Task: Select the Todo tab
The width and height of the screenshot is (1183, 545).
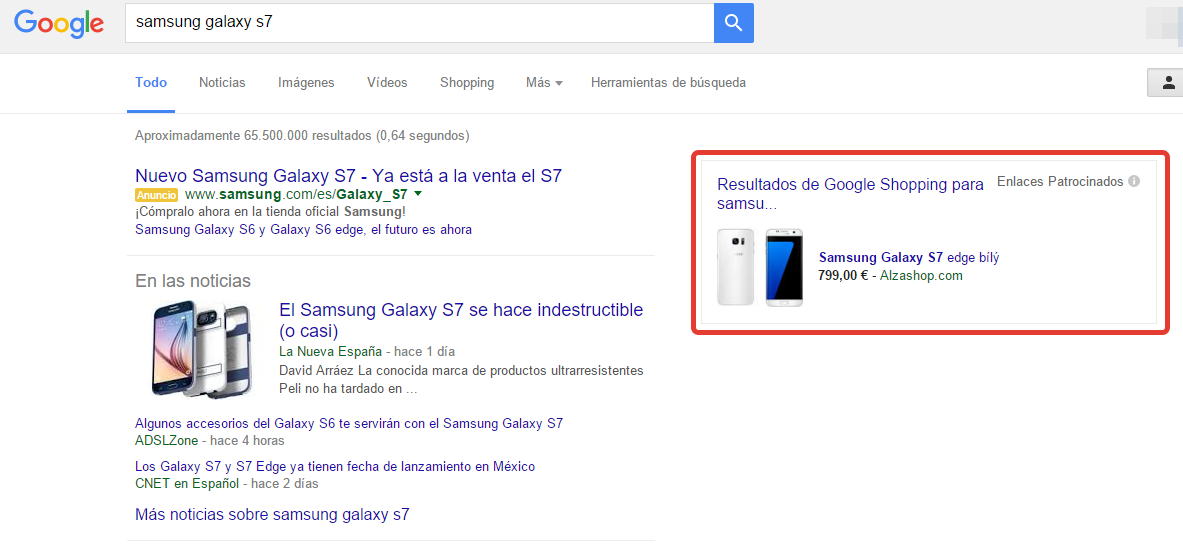Action: click(x=151, y=83)
